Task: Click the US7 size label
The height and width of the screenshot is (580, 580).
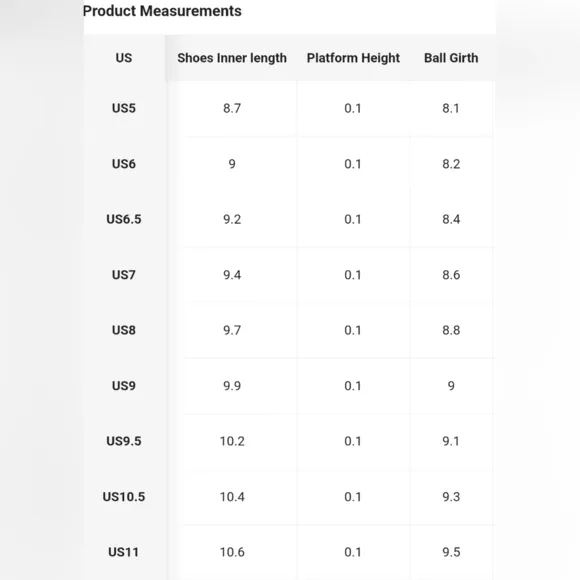Action: tap(124, 275)
